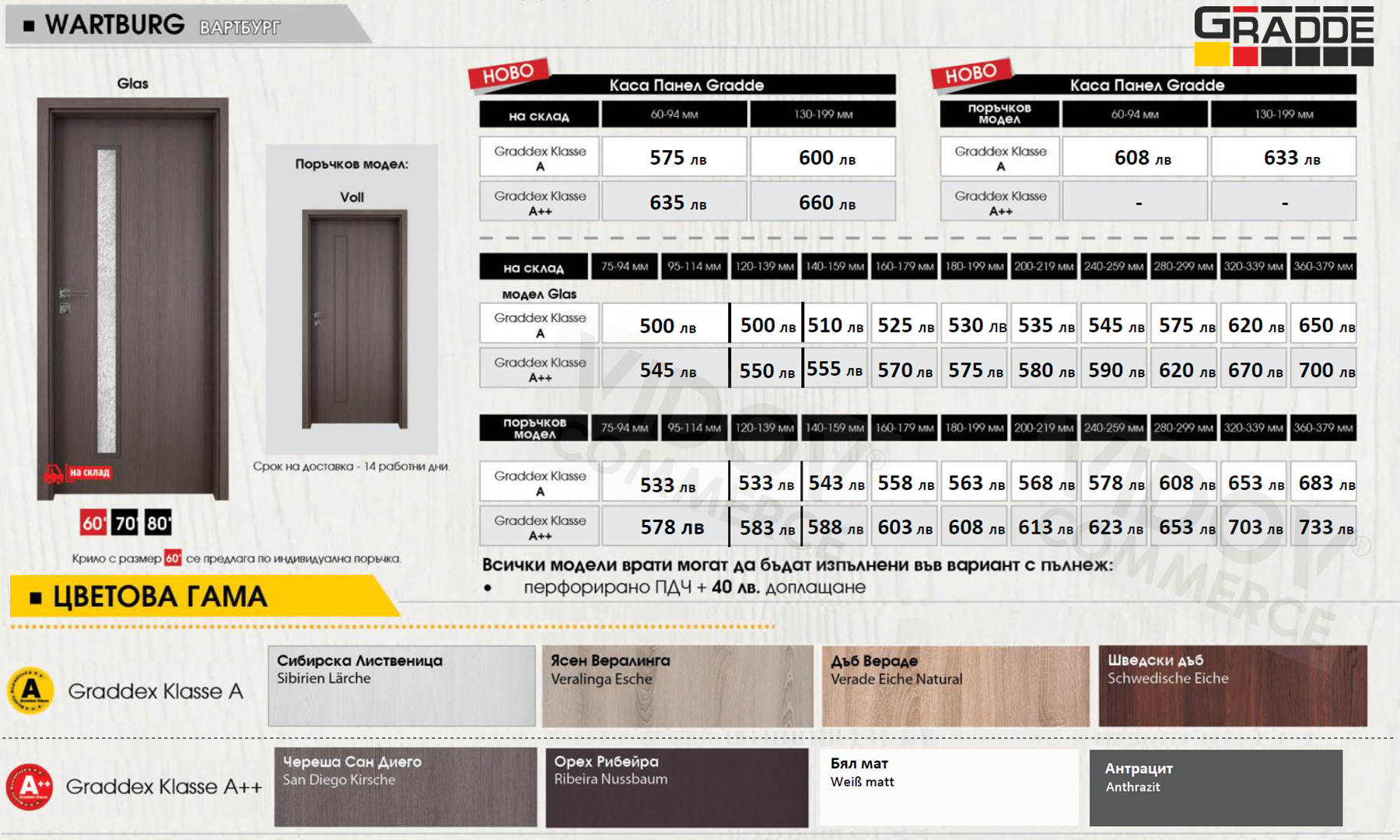Click the 650 лв price cell

point(1324,324)
